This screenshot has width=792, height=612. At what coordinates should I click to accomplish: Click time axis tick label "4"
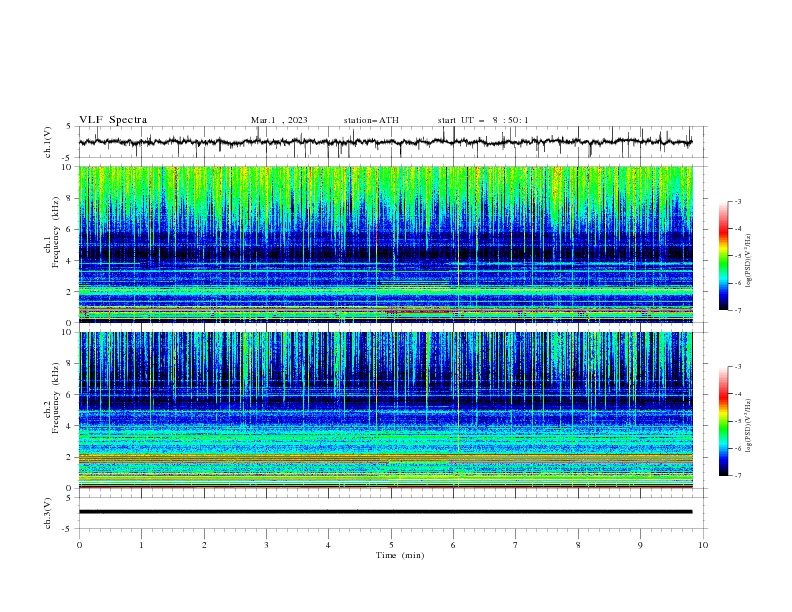[x=328, y=545]
